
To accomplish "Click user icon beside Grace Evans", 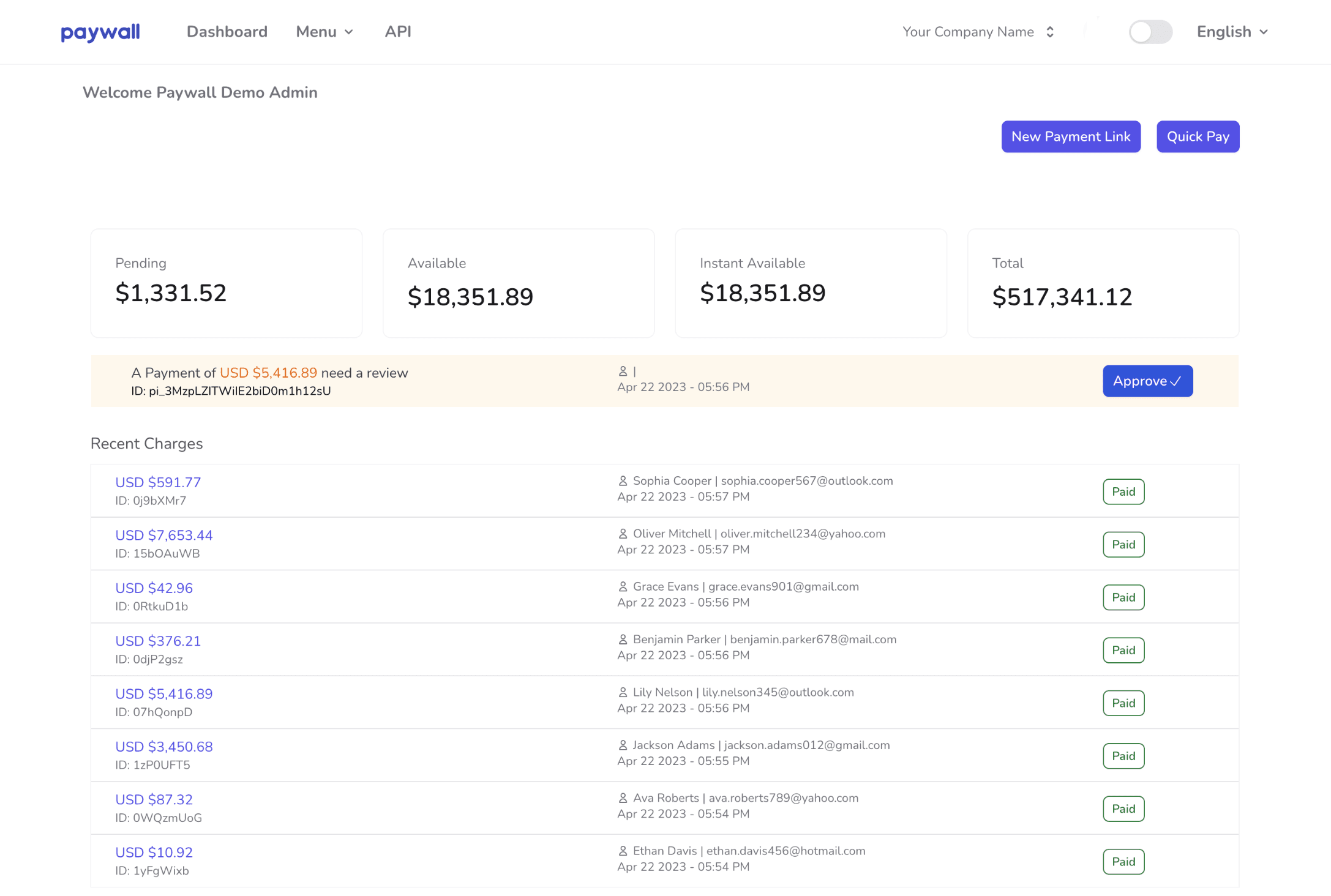I will (623, 586).
